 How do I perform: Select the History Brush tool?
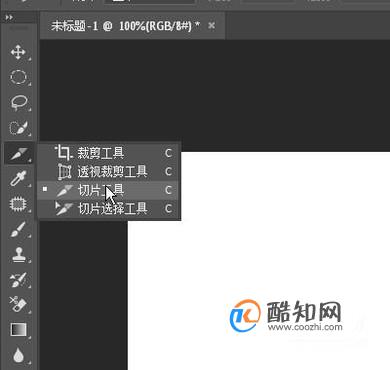(x=18, y=279)
